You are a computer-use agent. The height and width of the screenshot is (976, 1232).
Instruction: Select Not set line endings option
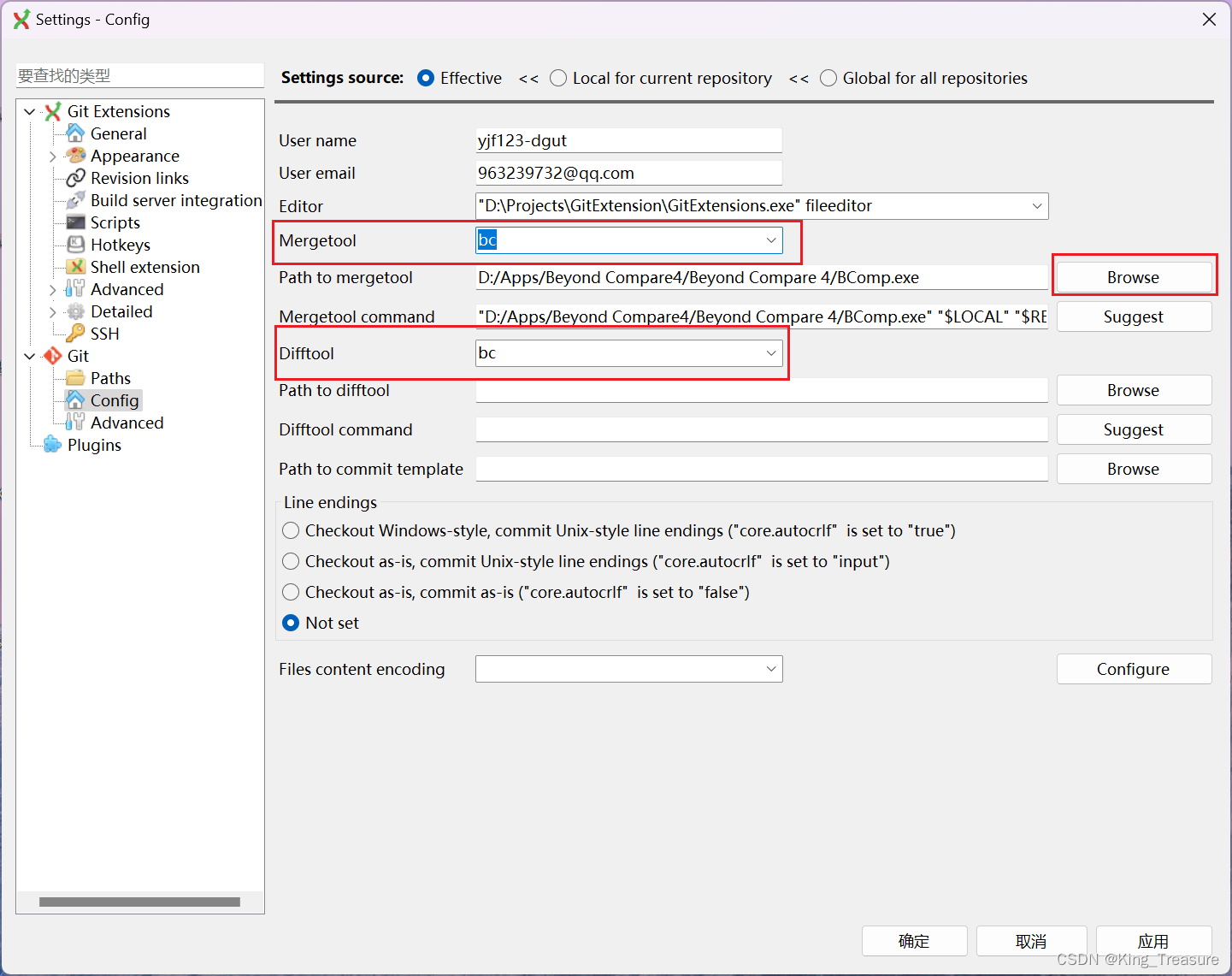(291, 623)
